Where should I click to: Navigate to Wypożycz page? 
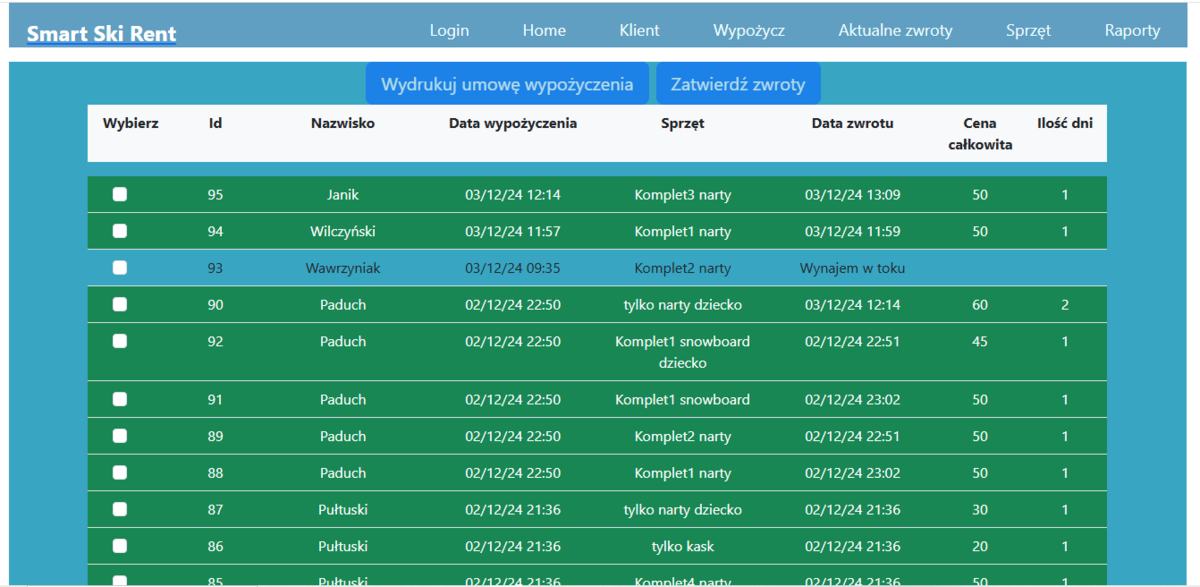pos(749,30)
